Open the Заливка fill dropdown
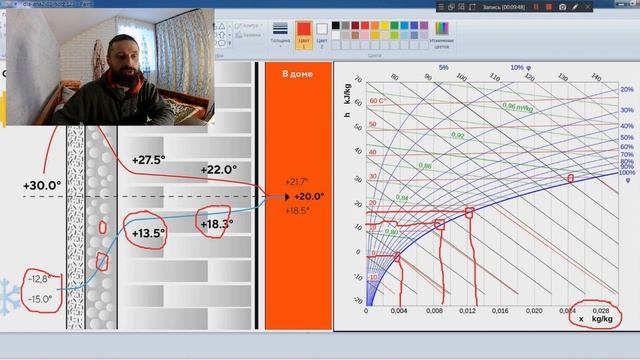This screenshot has width=640, height=360. (x=249, y=35)
